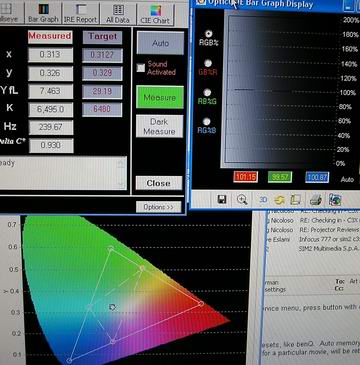Toggle the 3D graph view
The image size is (360, 365).
(x=263, y=199)
